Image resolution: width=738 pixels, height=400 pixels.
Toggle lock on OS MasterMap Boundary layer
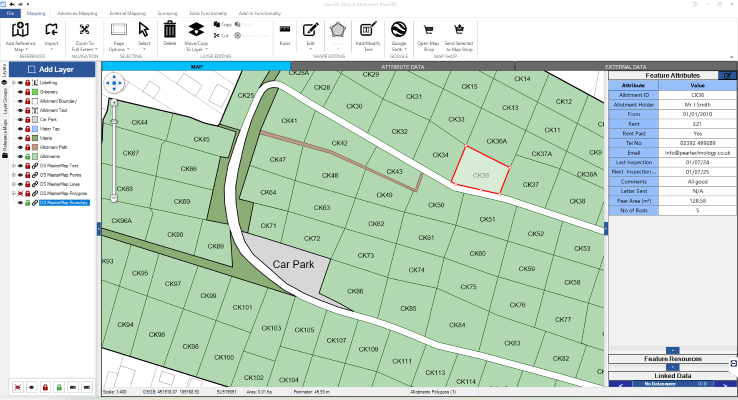[x=28, y=203]
